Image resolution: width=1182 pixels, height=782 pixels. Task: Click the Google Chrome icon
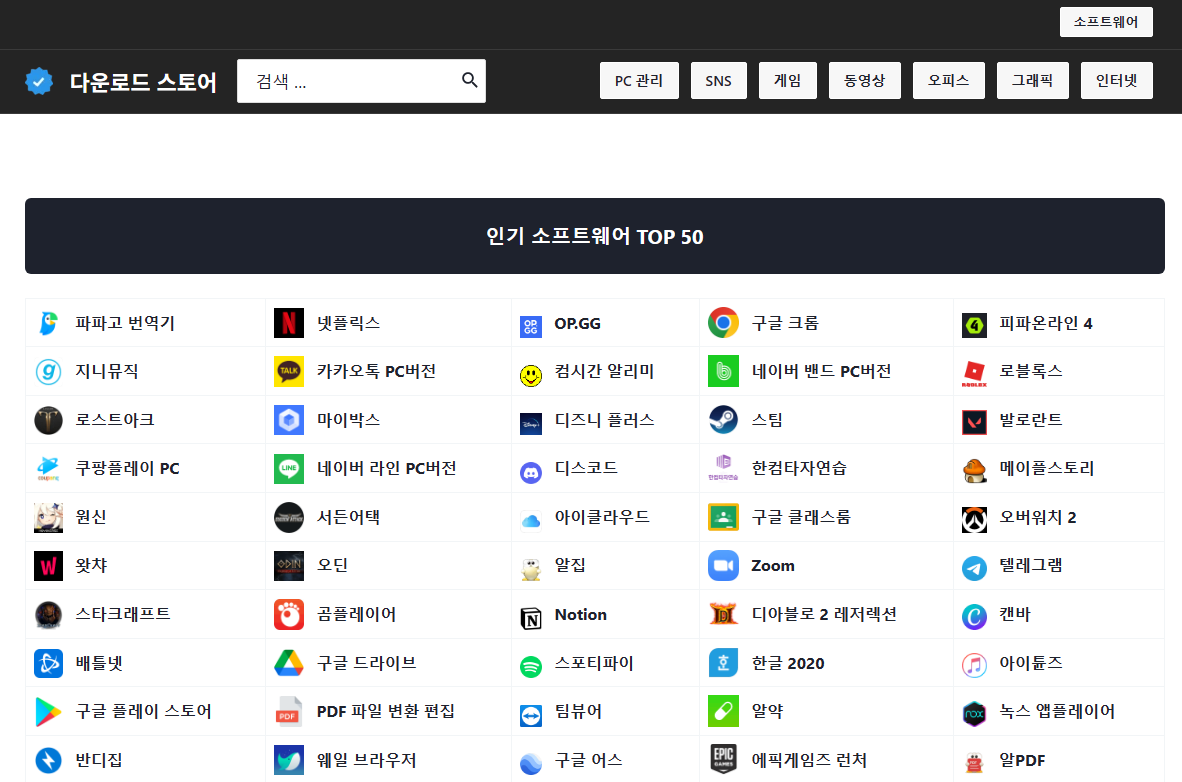point(723,323)
